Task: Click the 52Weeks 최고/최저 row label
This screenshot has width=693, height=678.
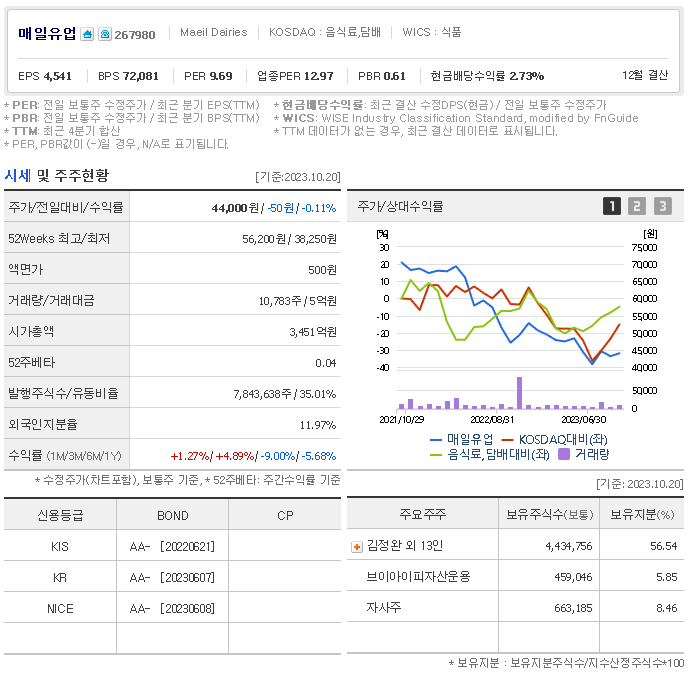Action: click(59, 239)
